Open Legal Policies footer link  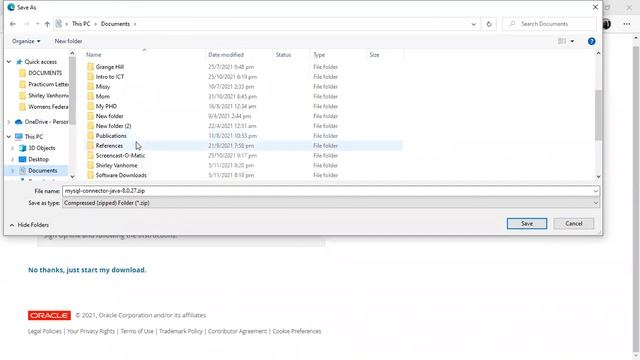[x=44, y=331]
